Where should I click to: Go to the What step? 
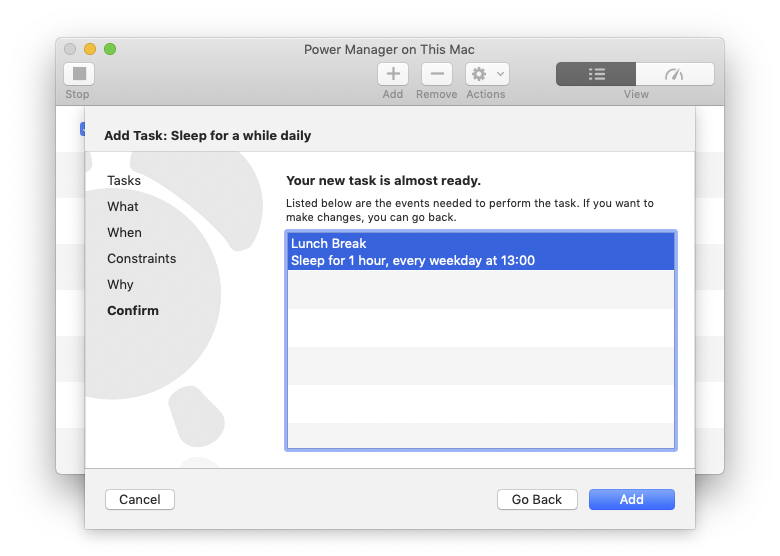[x=123, y=207]
